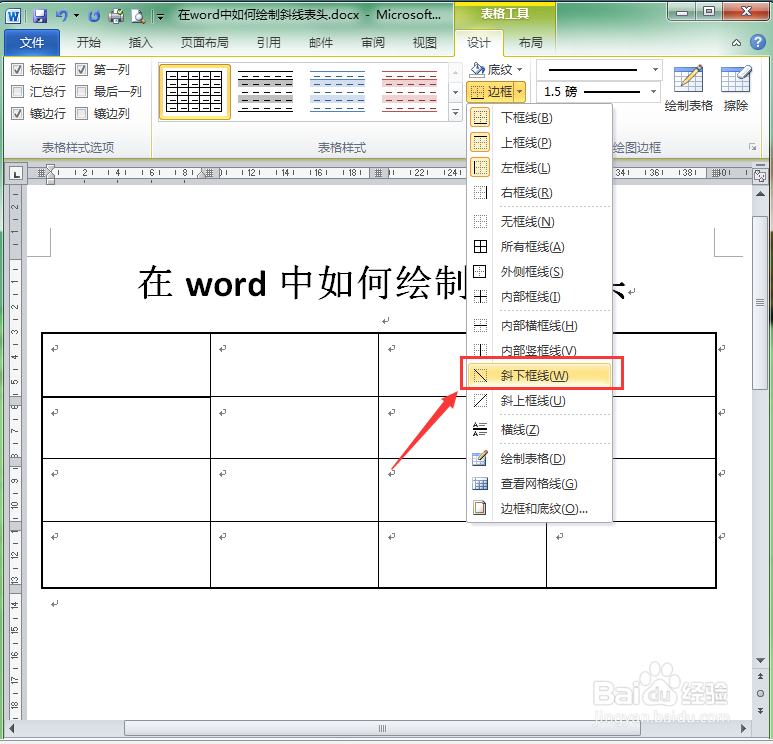
Task: Apply 上框线(P) top border
Action: click(x=539, y=143)
